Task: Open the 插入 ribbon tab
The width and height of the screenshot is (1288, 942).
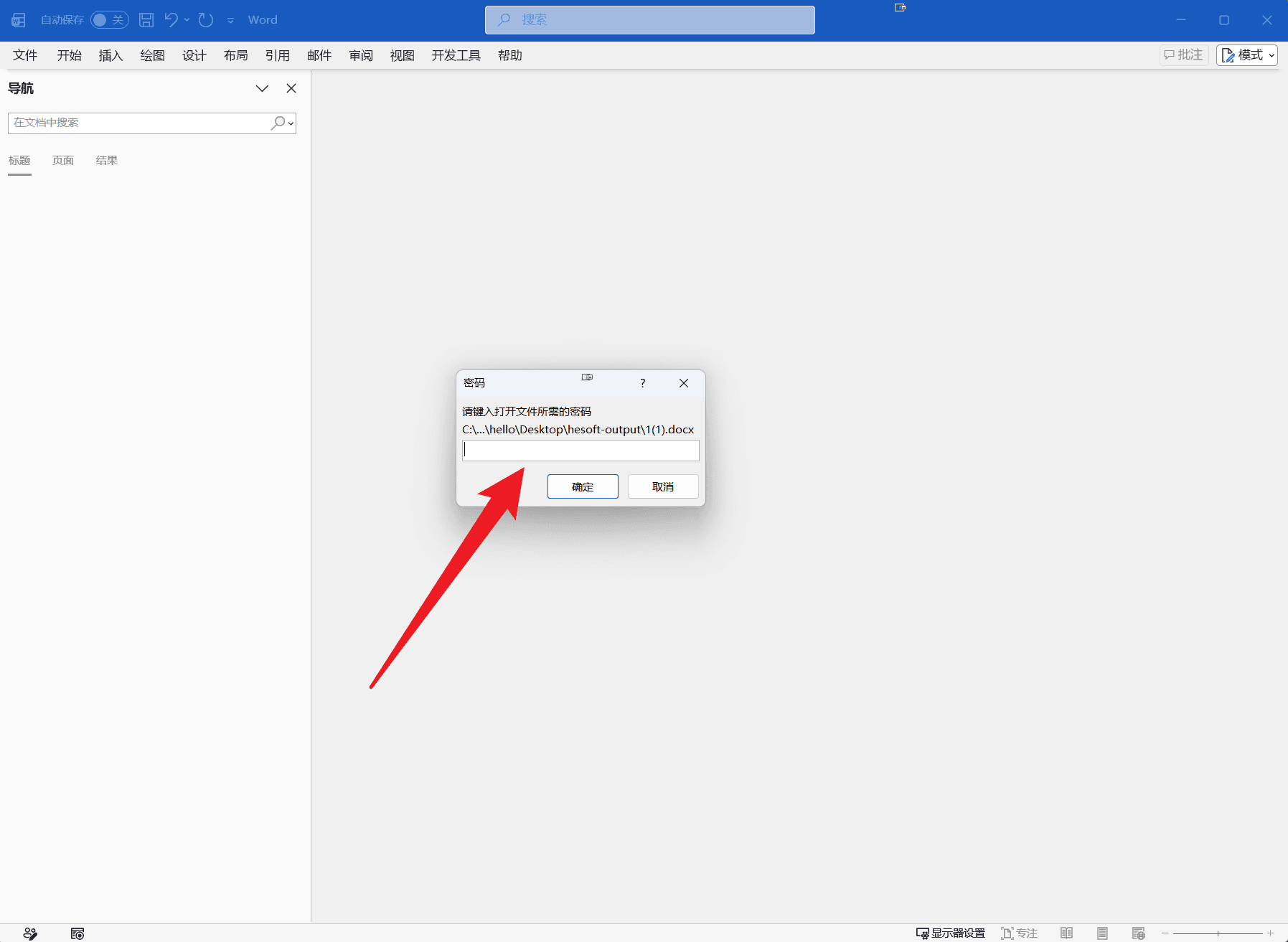Action: (111, 55)
